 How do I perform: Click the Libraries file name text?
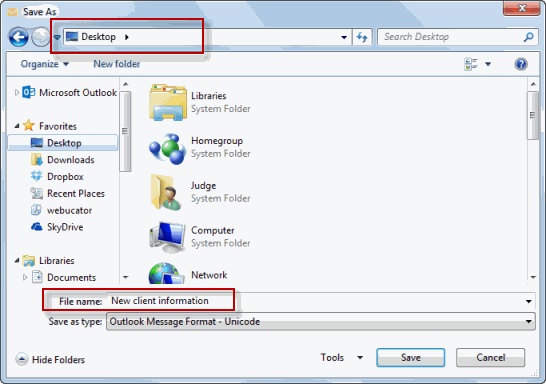tap(208, 96)
